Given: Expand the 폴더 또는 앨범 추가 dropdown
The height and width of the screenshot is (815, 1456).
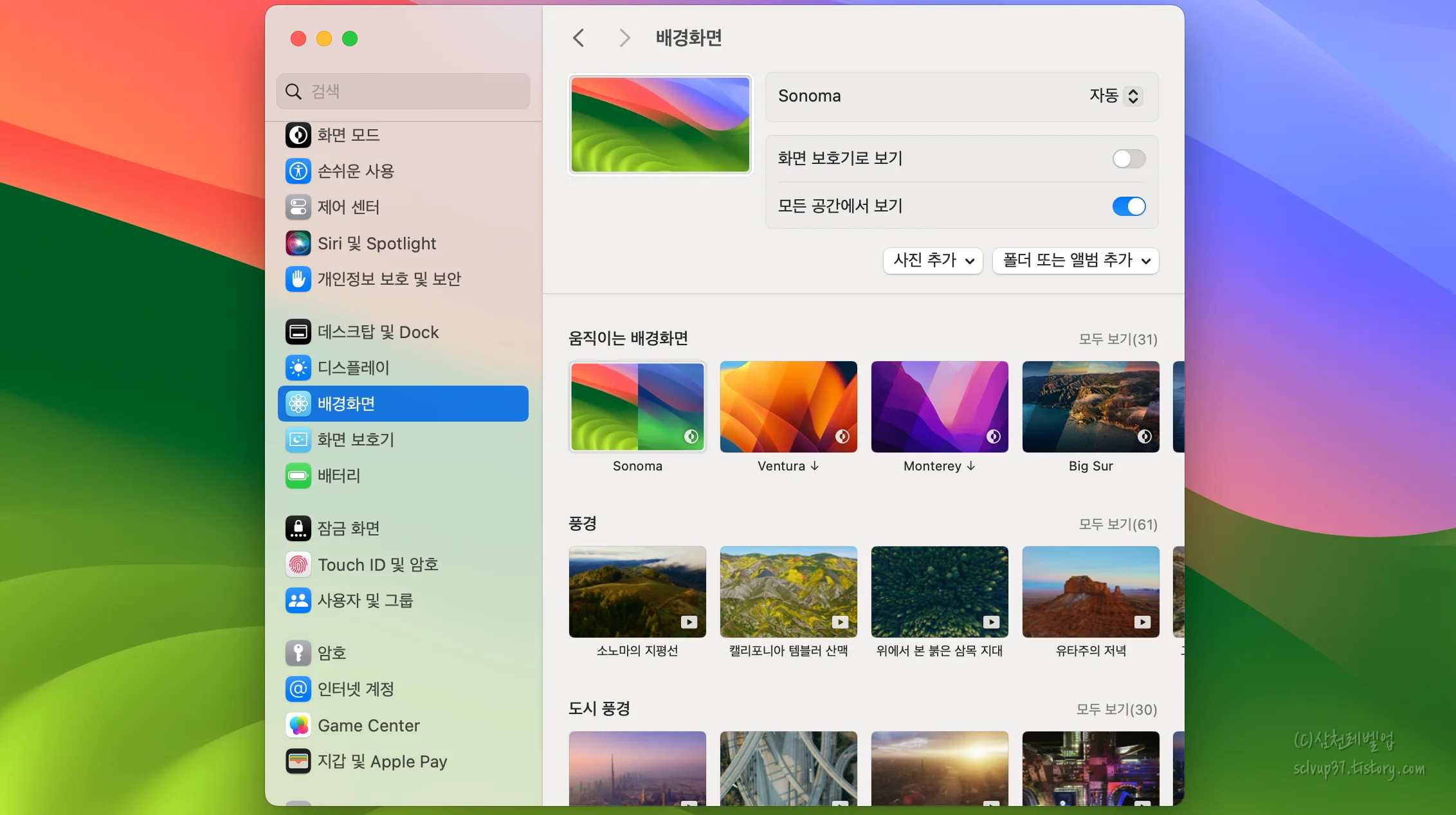Looking at the screenshot, I should pyautogui.click(x=1075, y=261).
